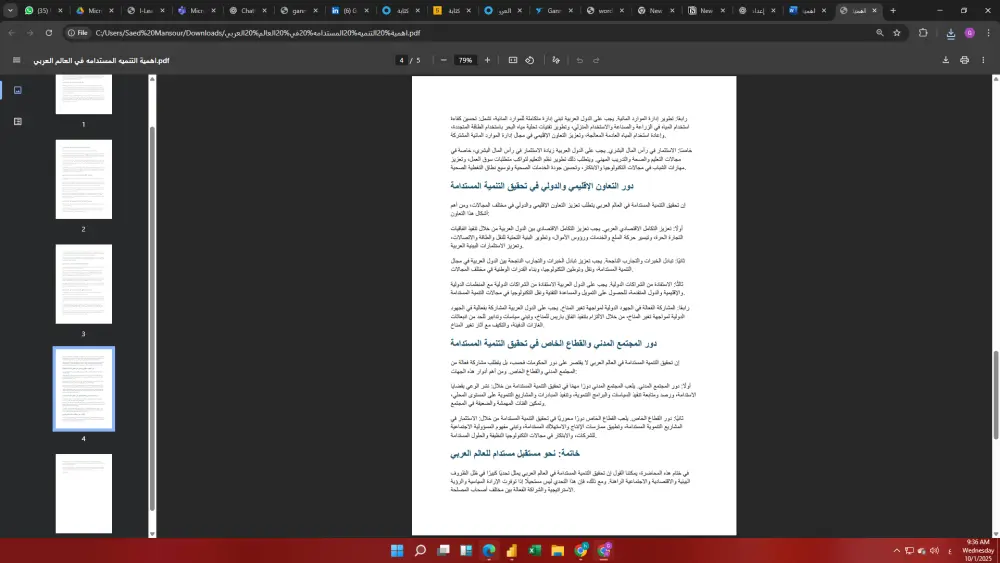Switch to the Google Drive tab
The width and height of the screenshot is (1000, 563).
93,10
